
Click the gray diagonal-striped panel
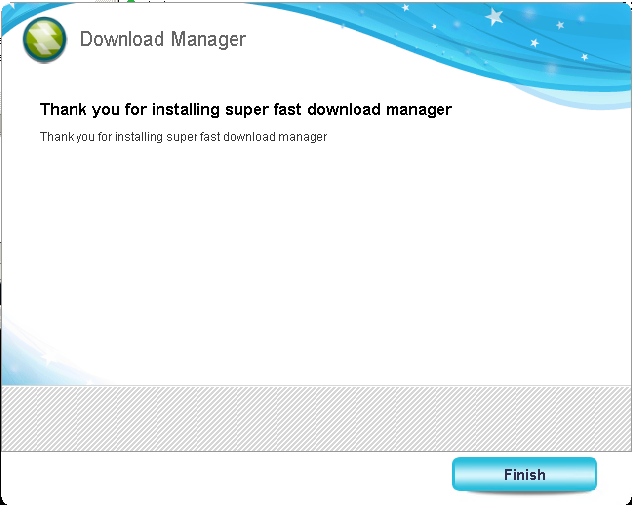315,417
